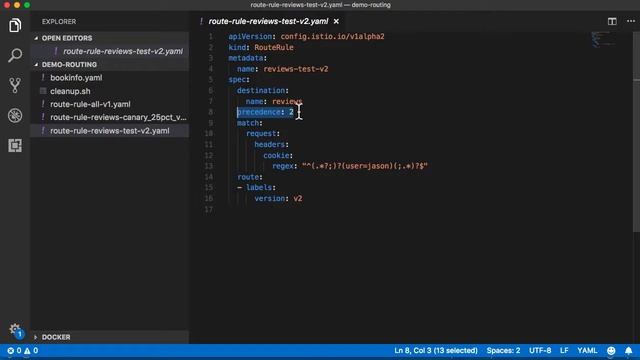Viewport: 640px width, 360px height.
Task: Click the EXPLORER panel title
Action: click(x=59, y=22)
